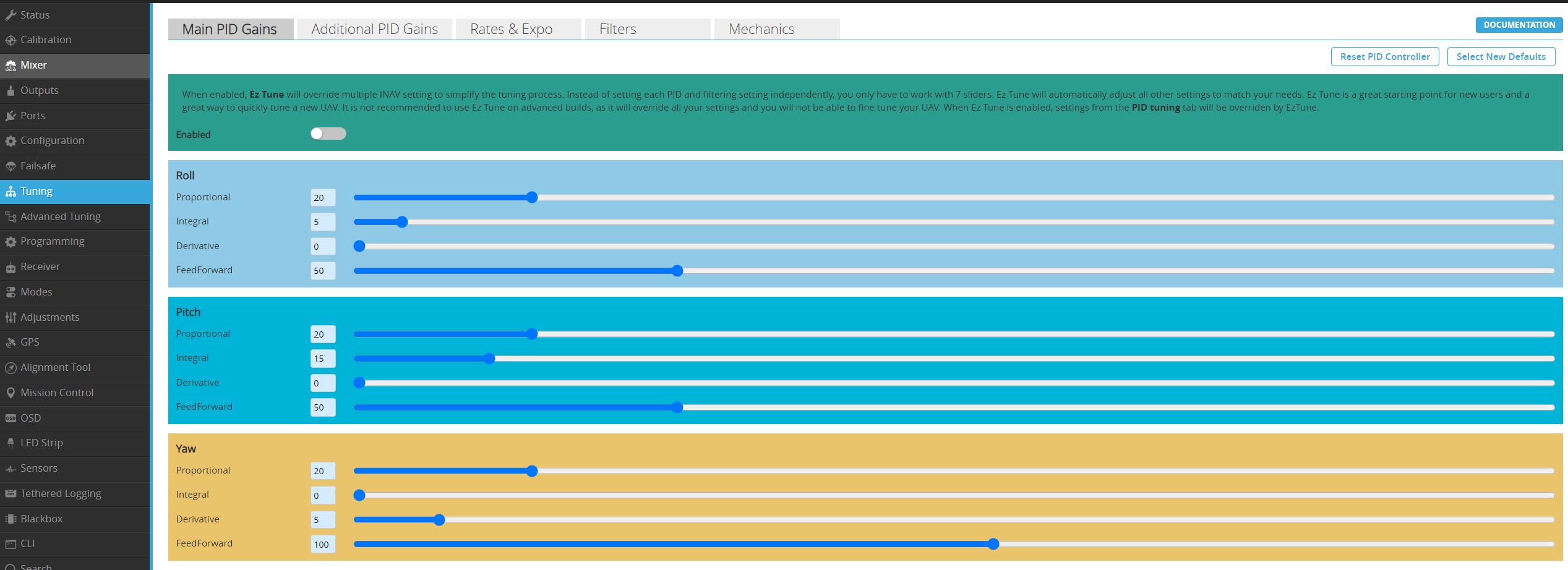The image size is (1568, 570).
Task: Open the Blackbox icon
Action: pos(11,519)
